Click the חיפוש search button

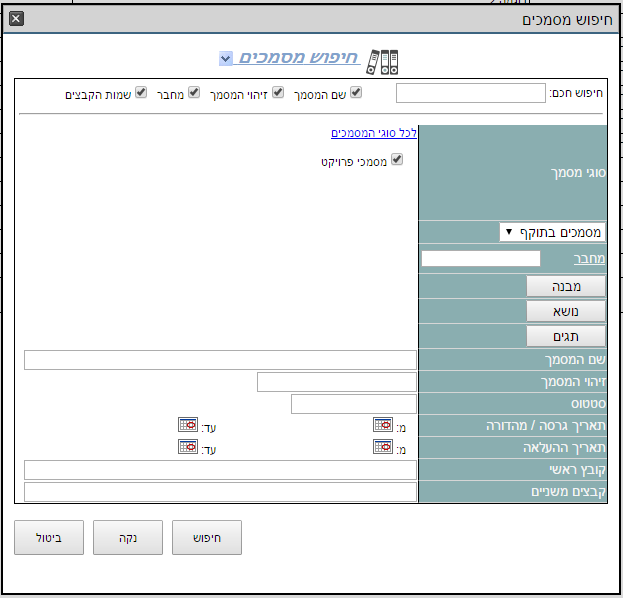tap(207, 537)
